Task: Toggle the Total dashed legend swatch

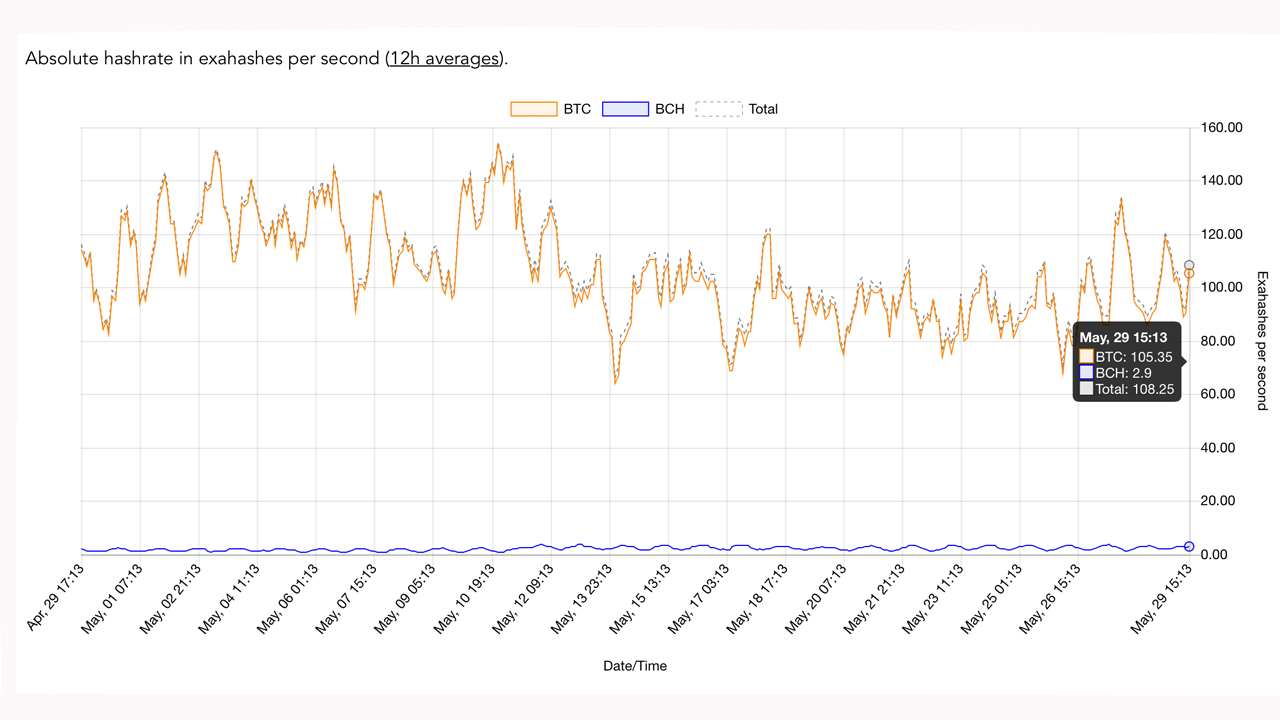Action: coord(718,109)
